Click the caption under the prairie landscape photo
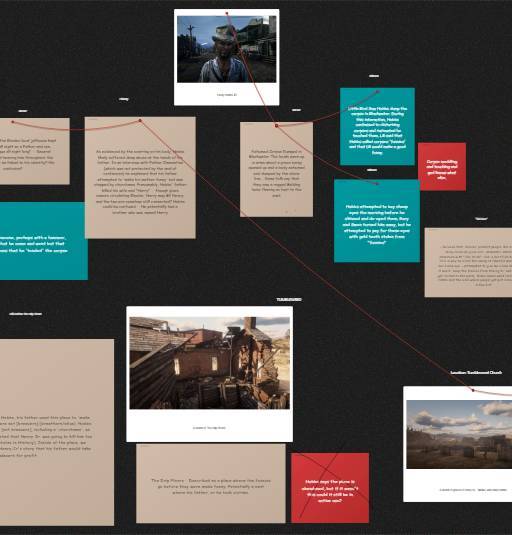512x535 pixels. 473,490
